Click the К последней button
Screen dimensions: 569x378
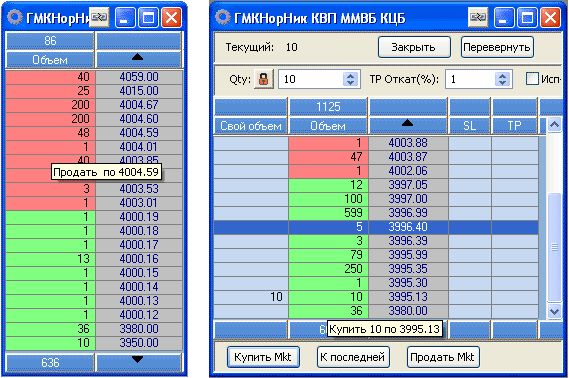coord(353,357)
